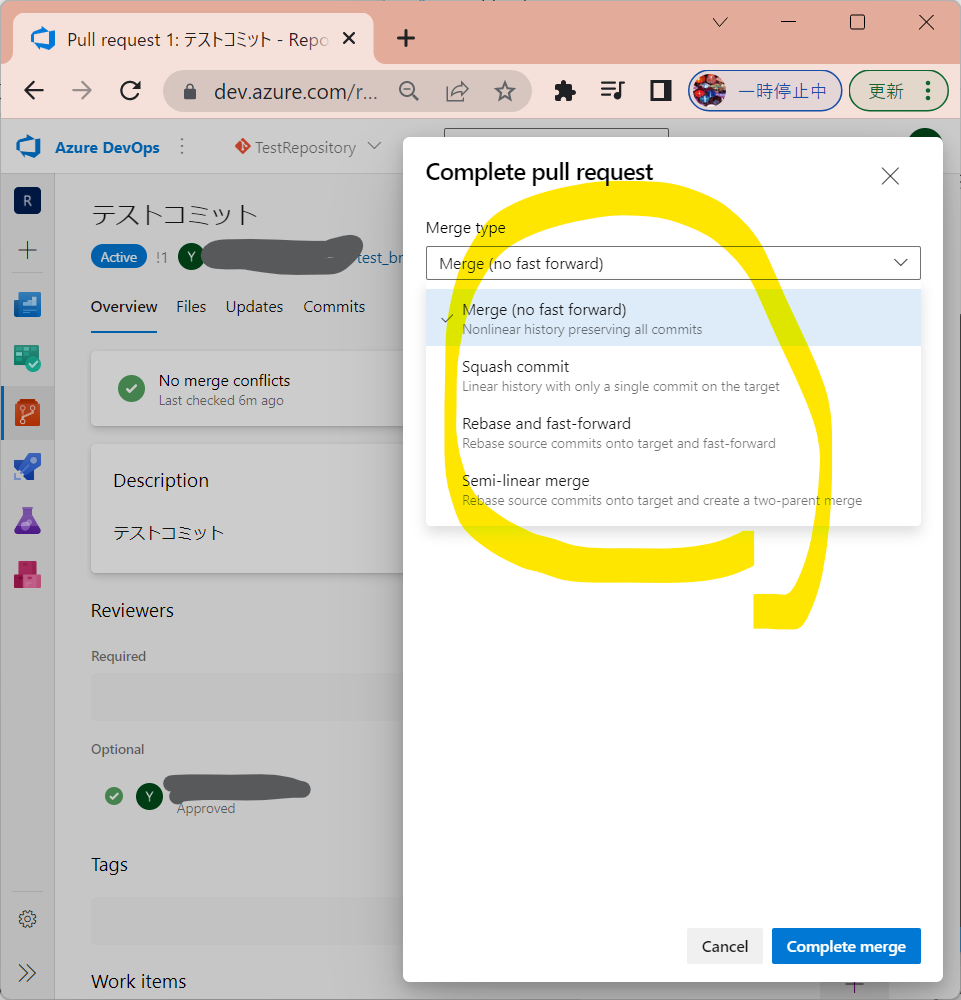Open Test Plans with the flask icon

[x=27, y=521]
